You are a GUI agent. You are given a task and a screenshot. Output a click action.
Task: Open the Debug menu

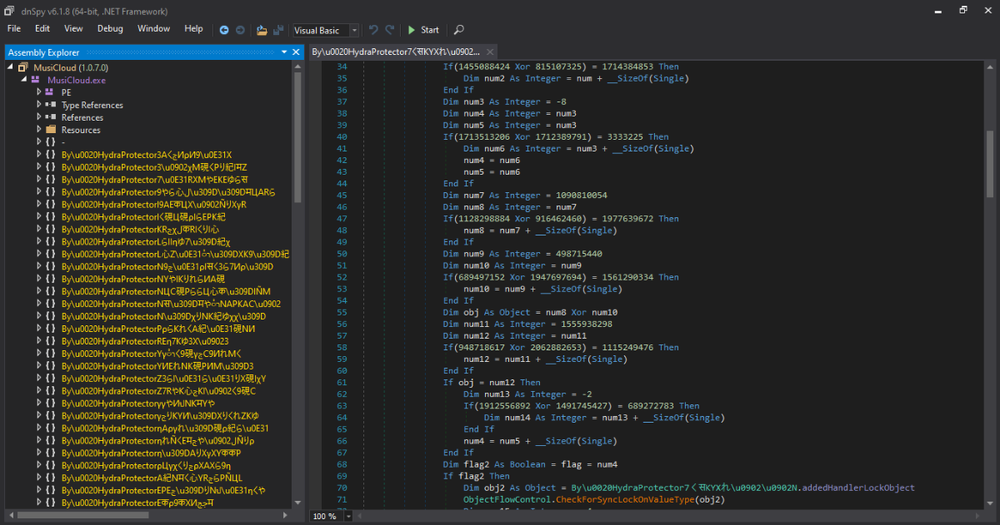click(x=110, y=29)
